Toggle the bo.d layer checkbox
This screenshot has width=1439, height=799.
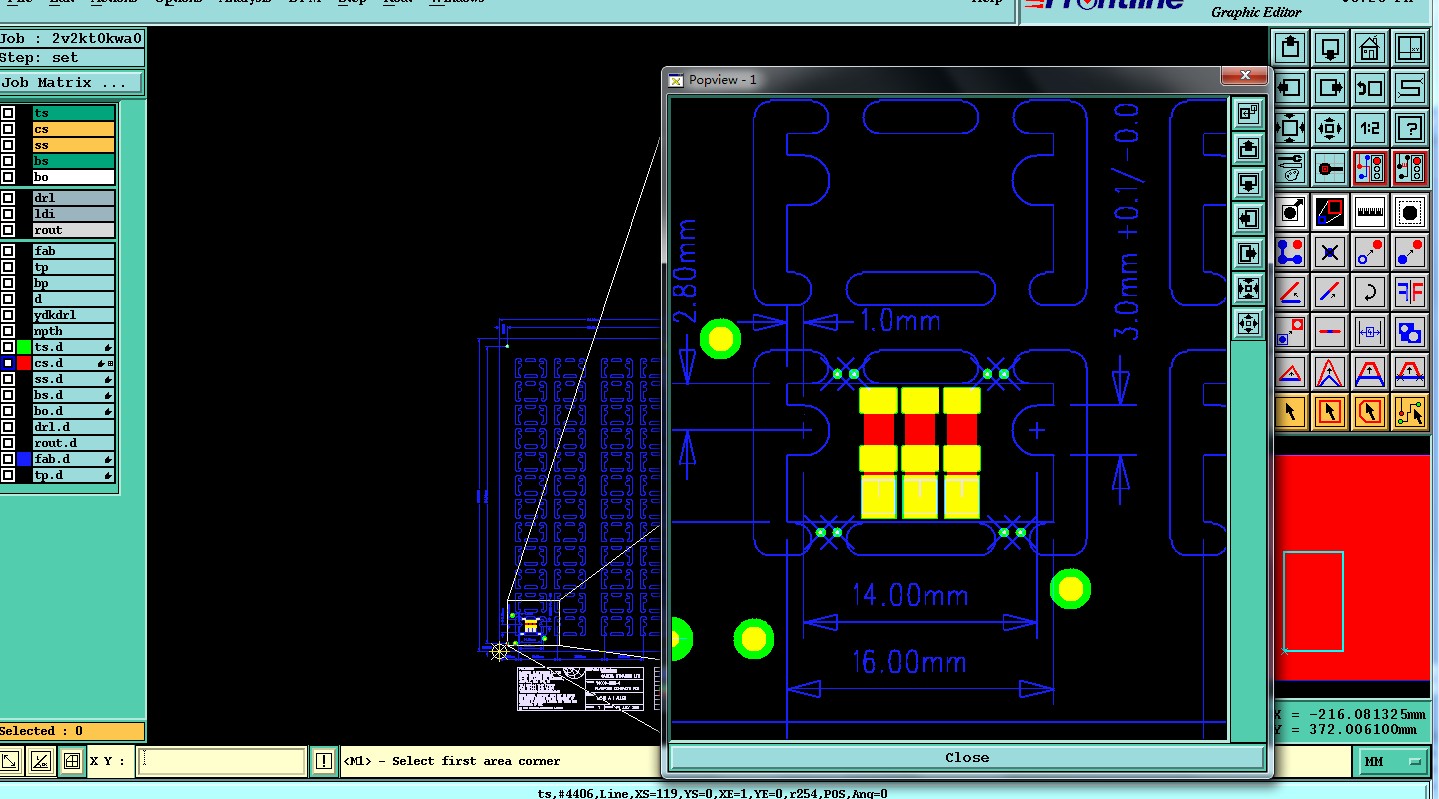pos(8,411)
